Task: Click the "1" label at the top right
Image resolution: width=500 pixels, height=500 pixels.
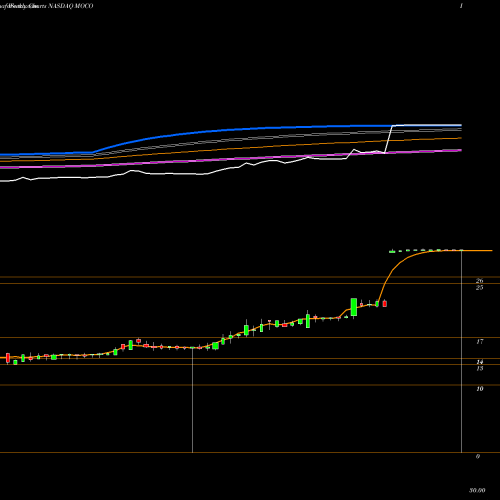Action: pos(461,6)
